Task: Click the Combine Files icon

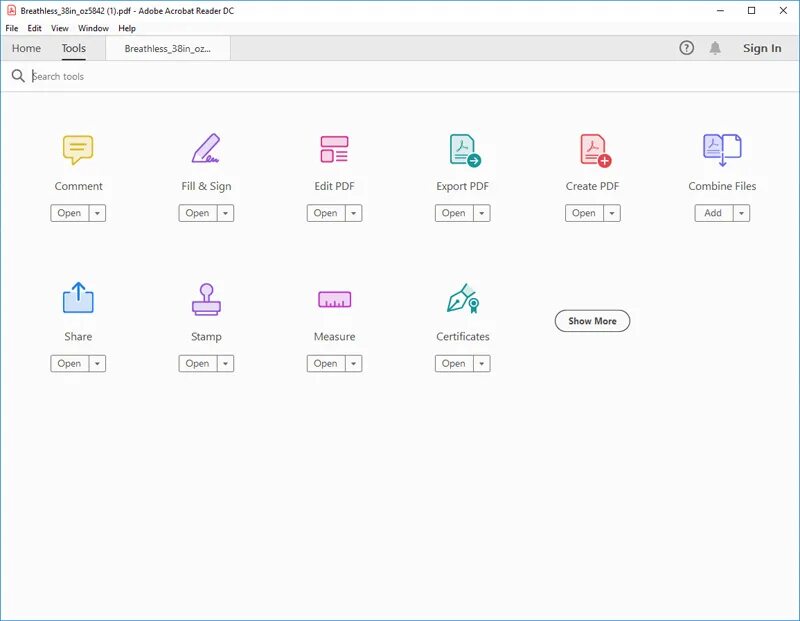Action: click(722, 150)
